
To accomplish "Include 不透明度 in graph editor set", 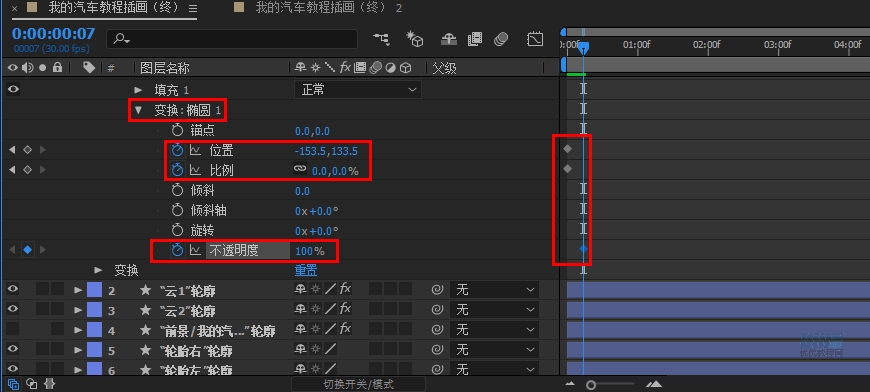I will pos(195,251).
